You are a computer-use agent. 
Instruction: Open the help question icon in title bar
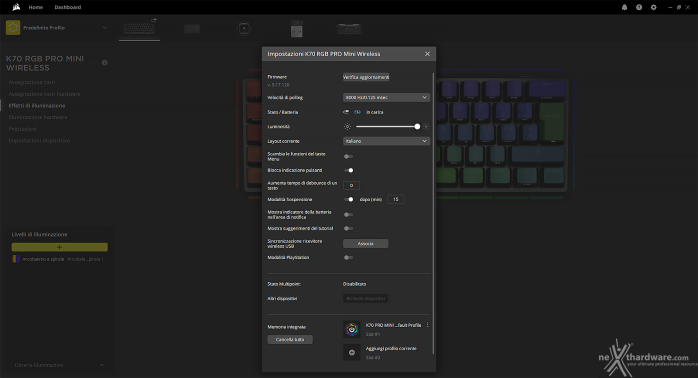coord(639,7)
